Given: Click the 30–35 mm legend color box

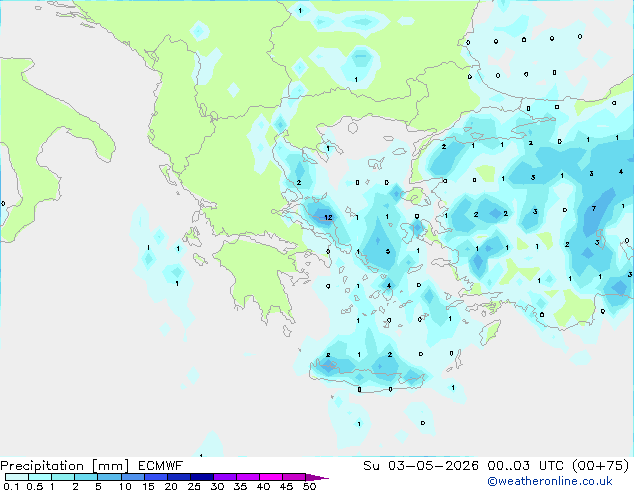Looking at the screenshot, I should pyautogui.click(x=225, y=477).
